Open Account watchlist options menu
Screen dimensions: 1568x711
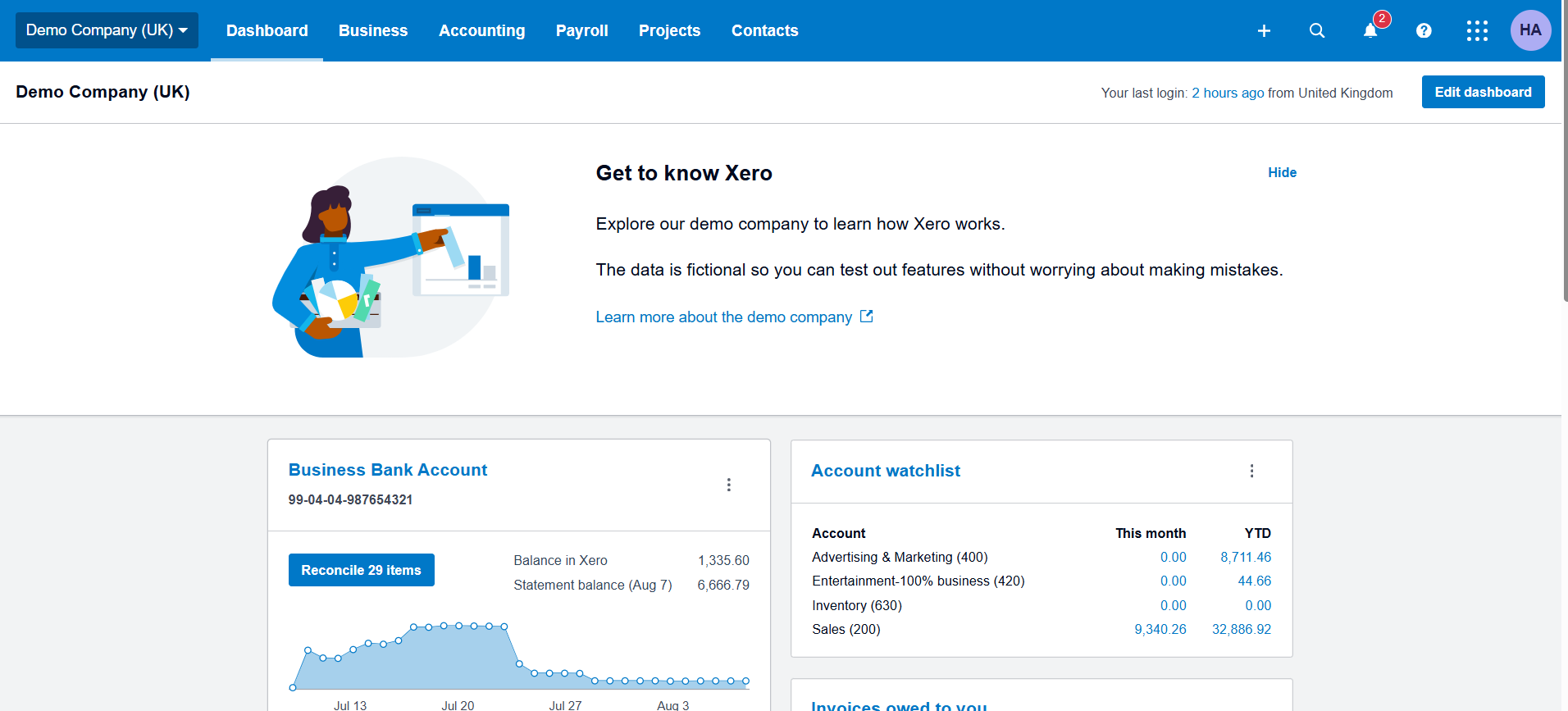pos(1251,471)
